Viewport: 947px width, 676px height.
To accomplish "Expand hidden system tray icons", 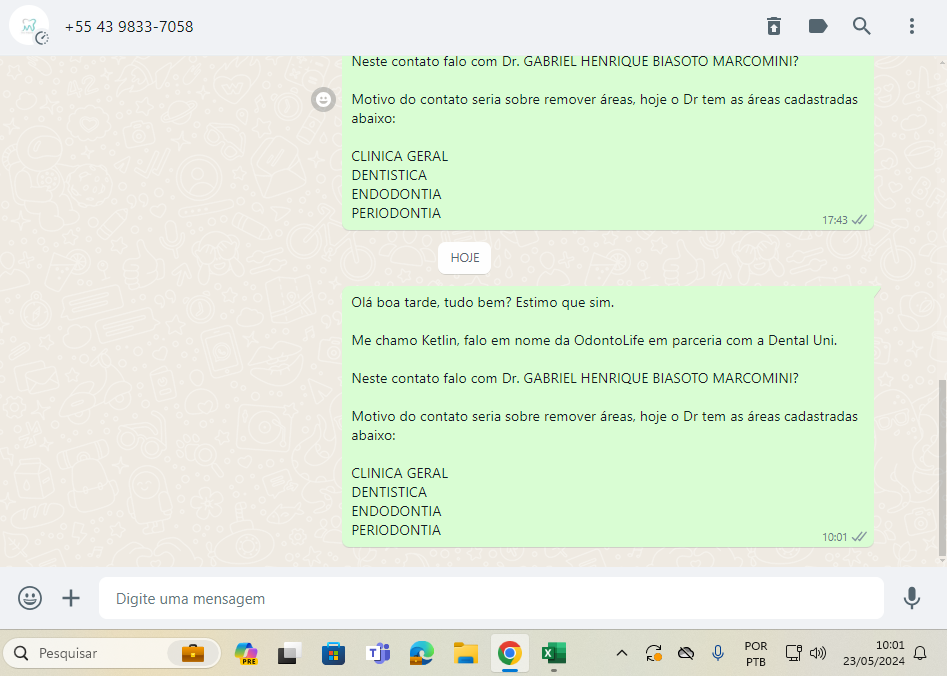I will [x=621, y=653].
